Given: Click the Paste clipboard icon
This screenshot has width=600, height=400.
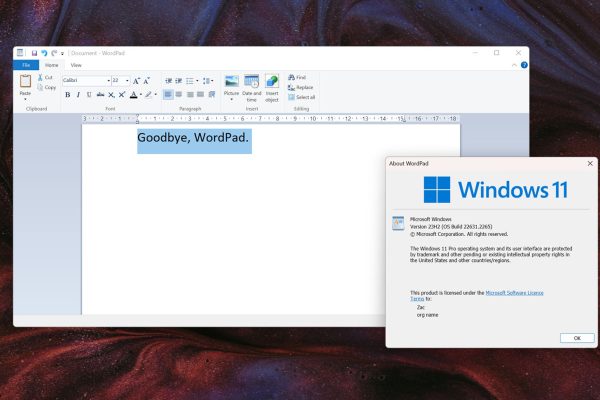Looking at the screenshot, I should point(25,81).
